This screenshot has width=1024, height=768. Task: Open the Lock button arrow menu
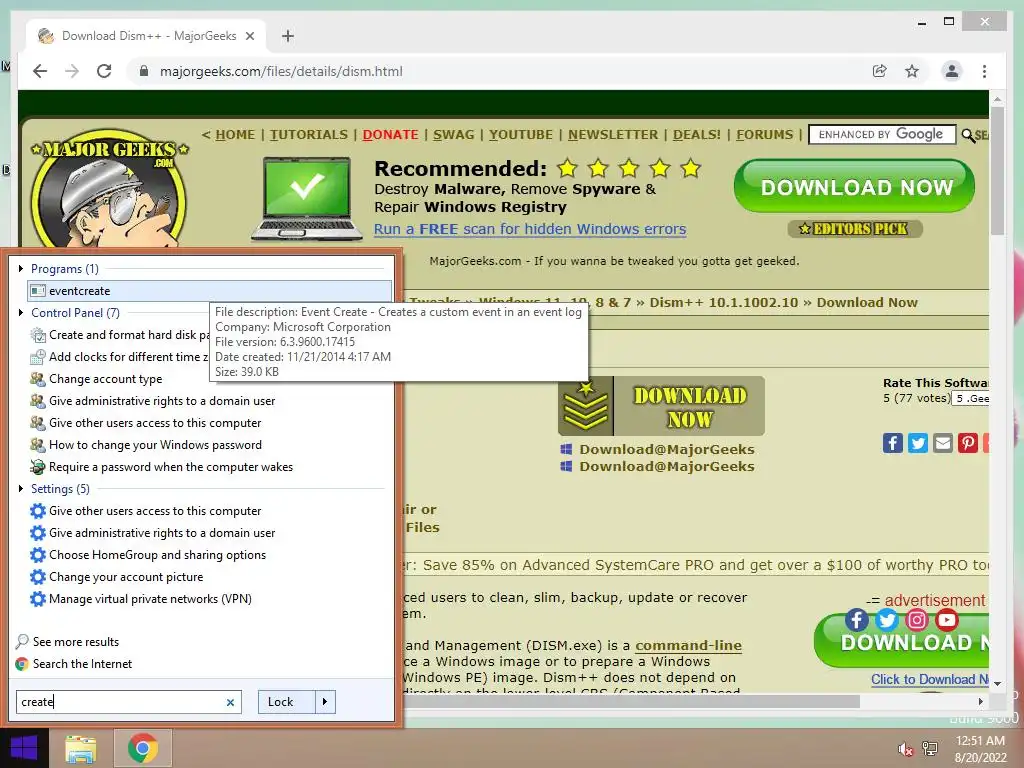coord(325,702)
